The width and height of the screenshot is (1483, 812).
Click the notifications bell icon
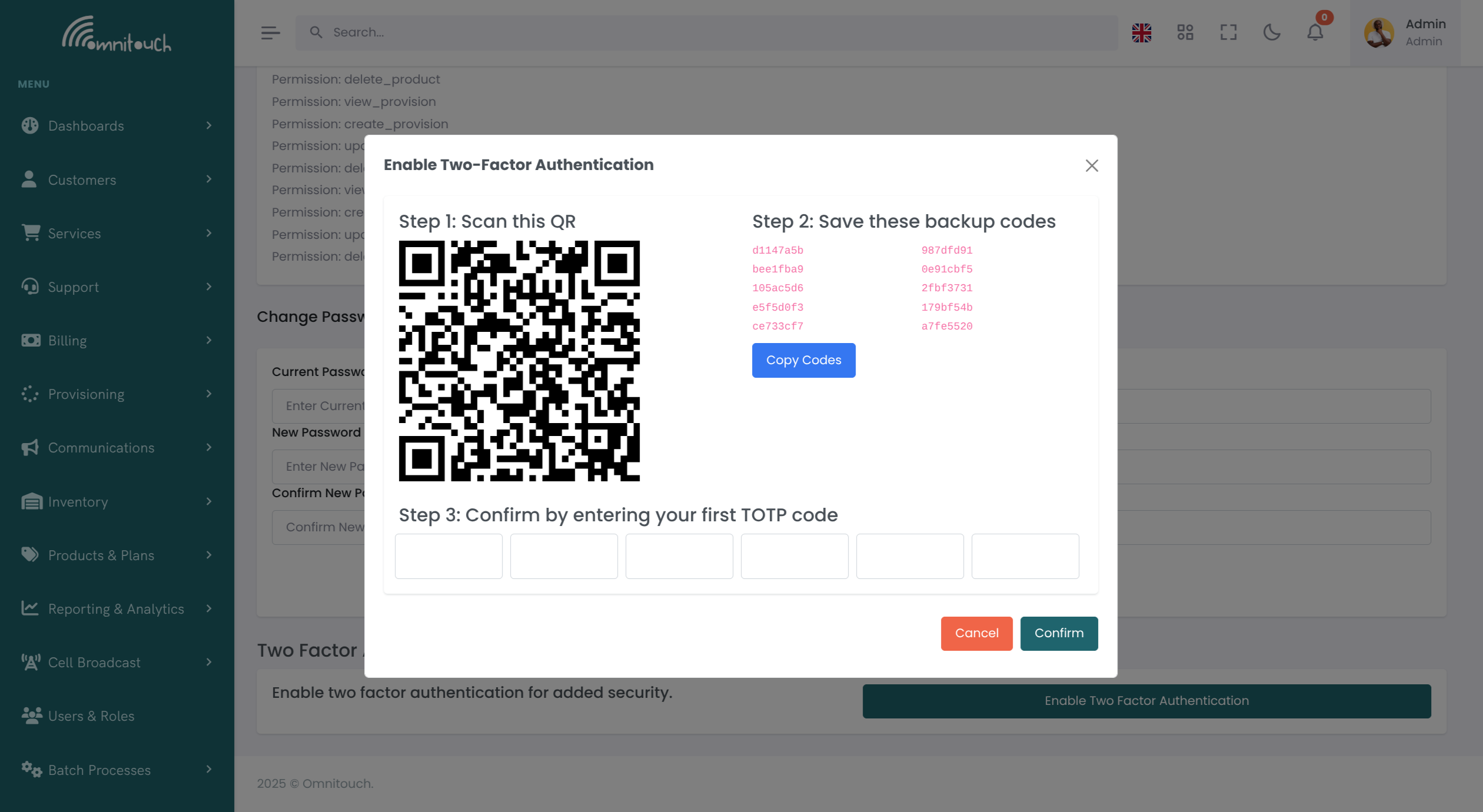coord(1315,33)
